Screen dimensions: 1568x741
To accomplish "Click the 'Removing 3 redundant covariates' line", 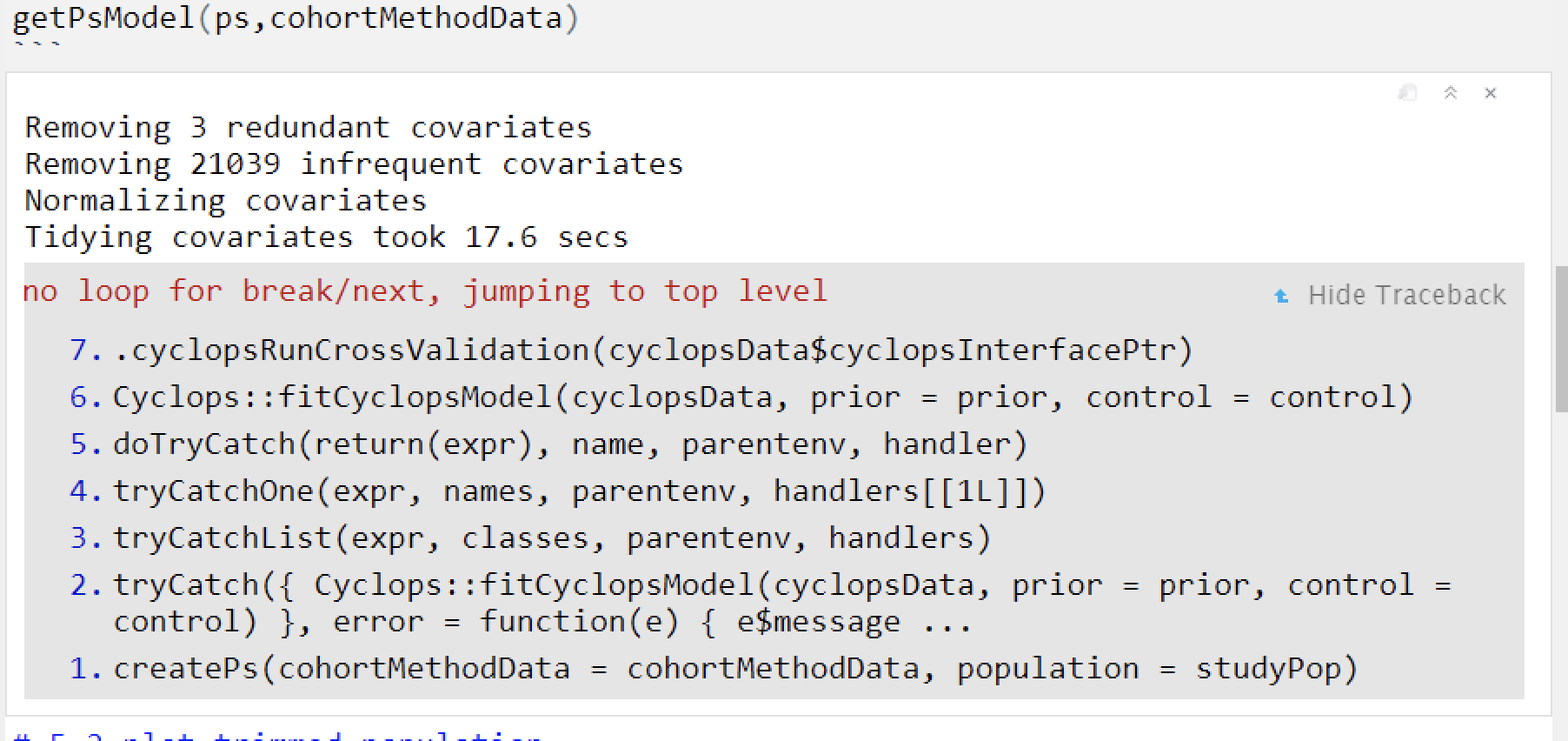I will coord(308,127).
